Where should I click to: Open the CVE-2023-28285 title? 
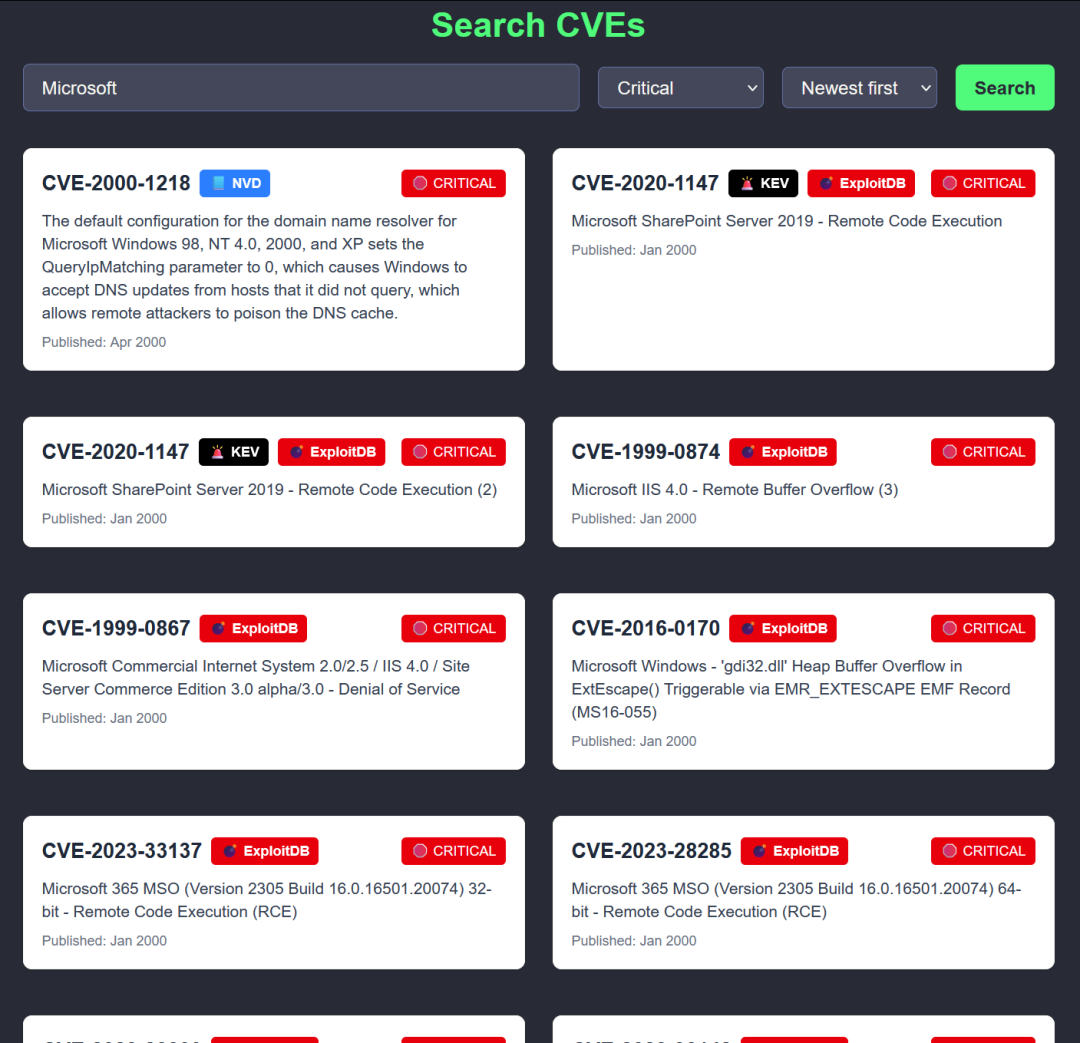(651, 851)
